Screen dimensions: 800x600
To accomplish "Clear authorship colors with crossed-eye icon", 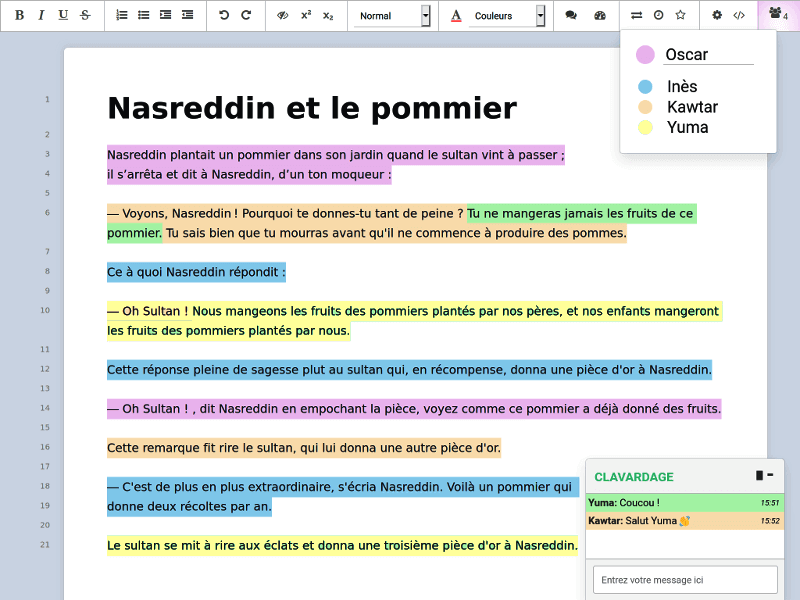I will point(283,15).
